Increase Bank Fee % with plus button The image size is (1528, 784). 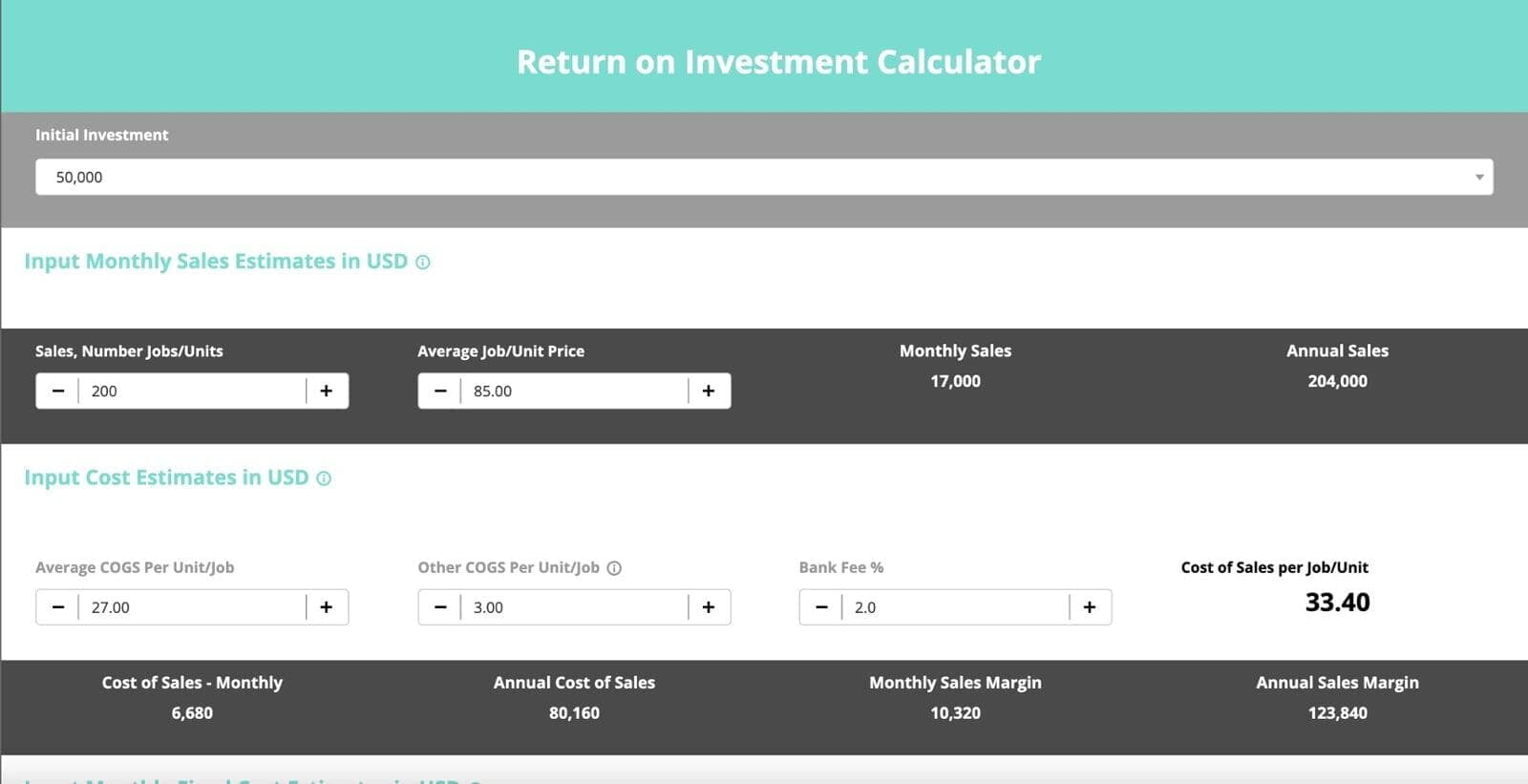tap(1090, 607)
